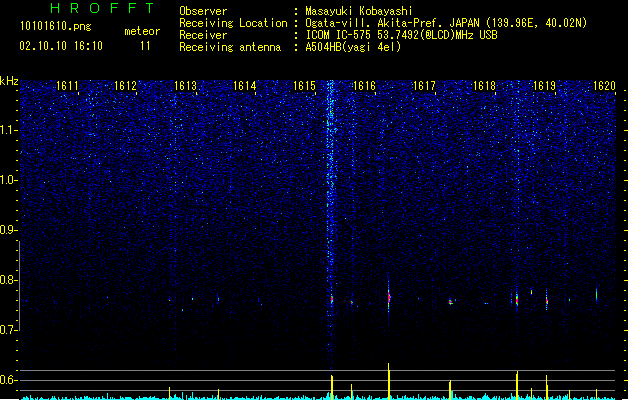This screenshot has width=629, height=400.
Task: Click the kHz axis unit label
Action: click(9, 81)
